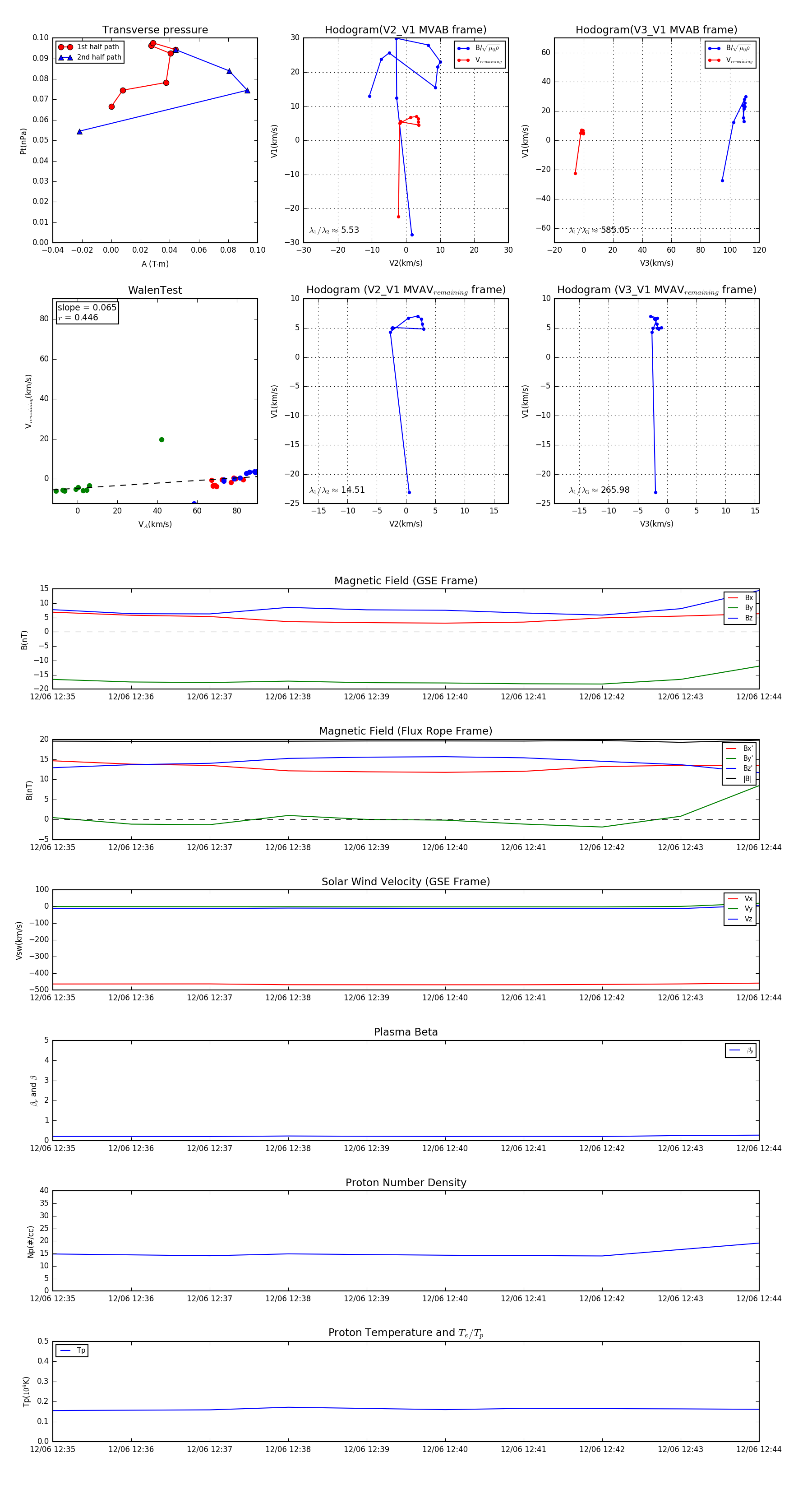This screenshot has height=1489, width=812.
Task: Click the "Hodogram(V3_V1 MVAB frame)" title
Action: pyautogui.click(x=656, y=30)
